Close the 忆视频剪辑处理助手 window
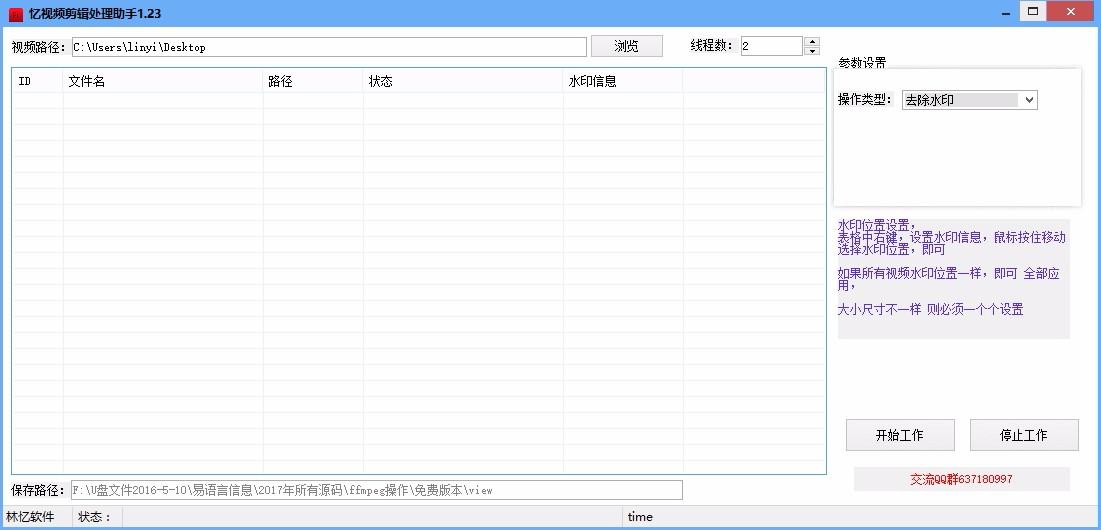This screenshot has height=530, width=1101. [x=1071, y=11]
